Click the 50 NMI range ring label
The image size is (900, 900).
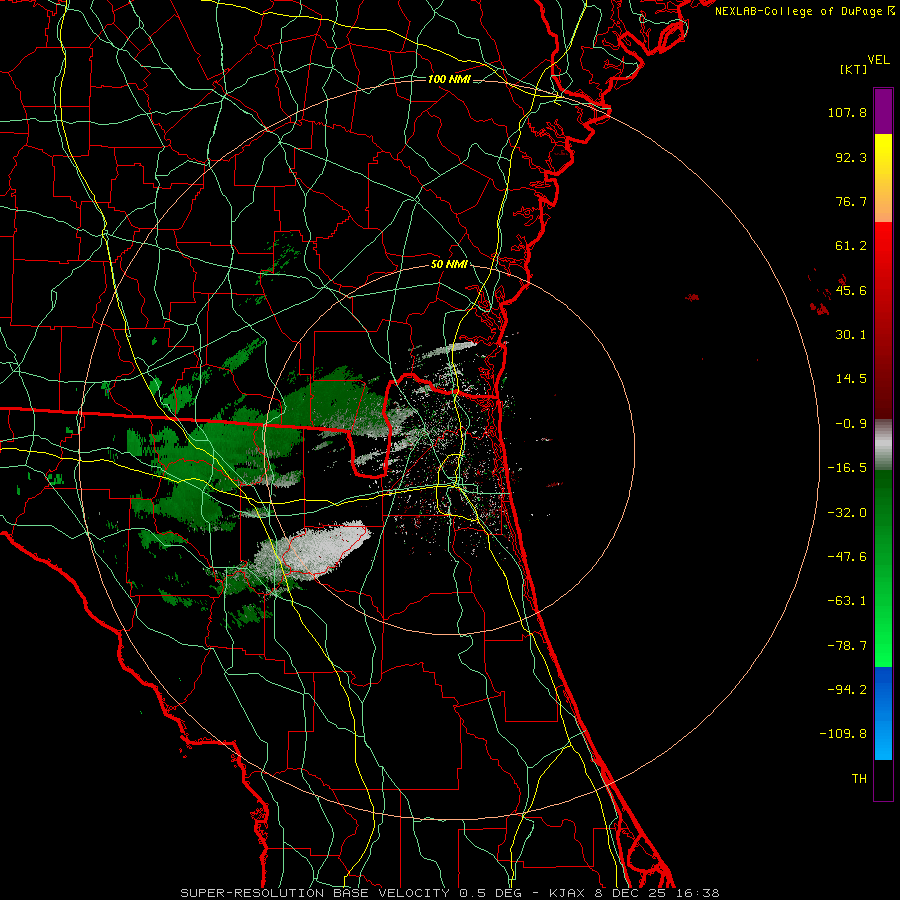pos(449,265)
